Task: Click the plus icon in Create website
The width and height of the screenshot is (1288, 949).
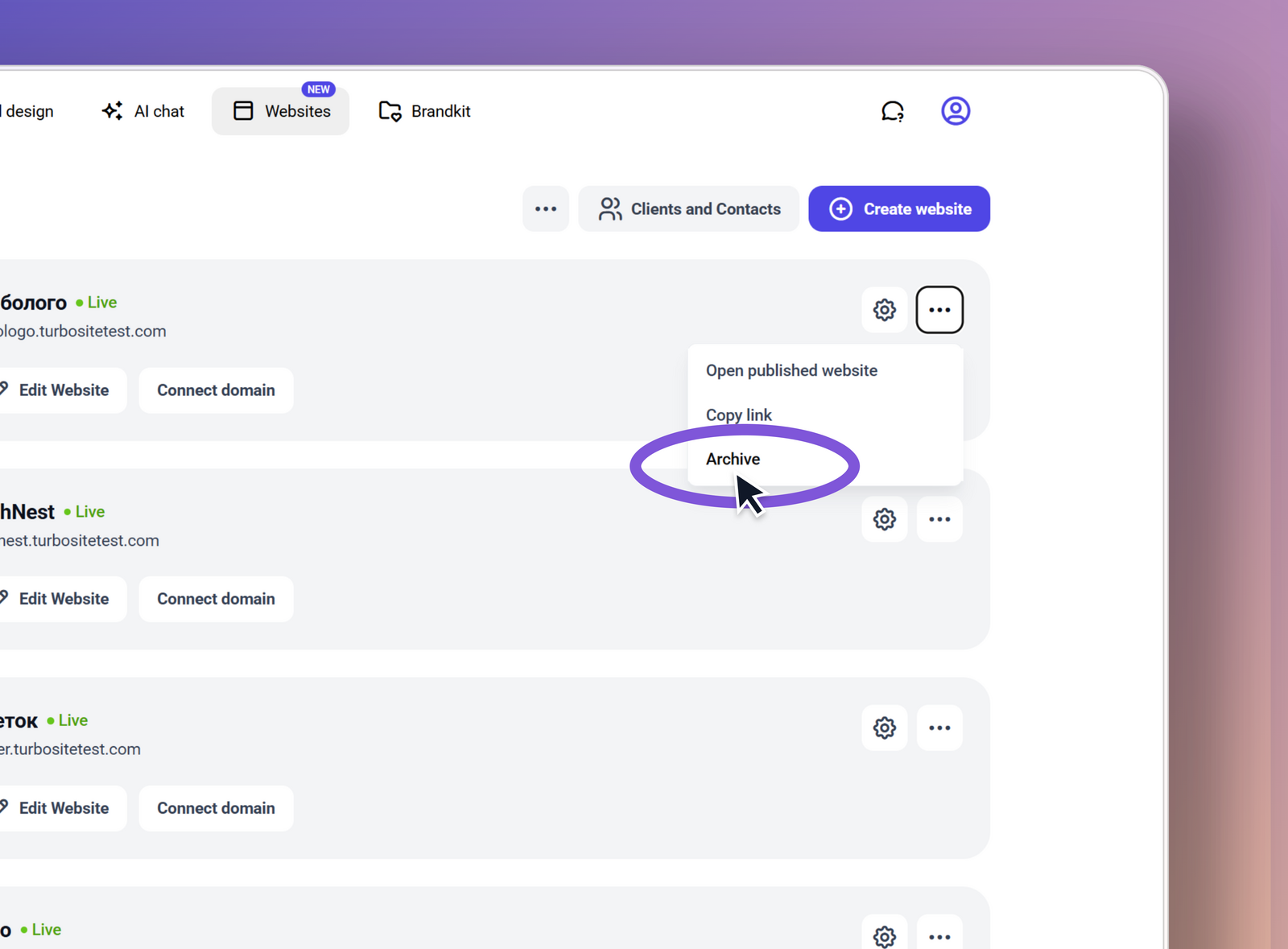Action: pyautogui.click(x=840, y=209)
